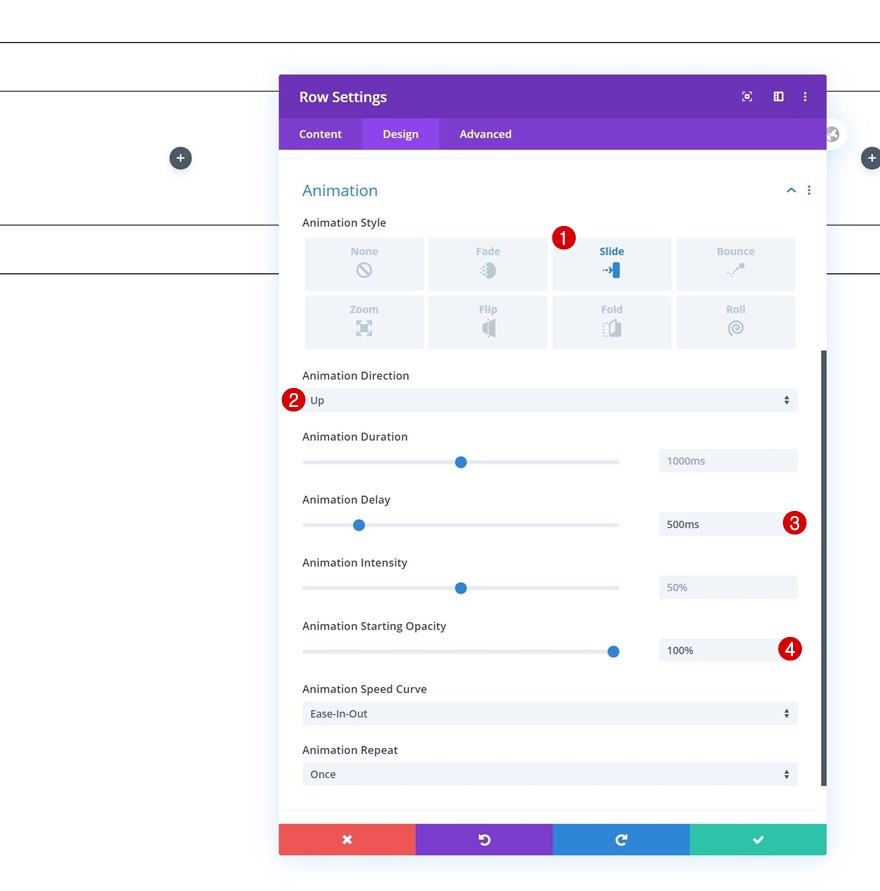Click the Animation Repeat label
Viewport: 880px width, 891px height.
pyautogui.click(x=350, y=750)
